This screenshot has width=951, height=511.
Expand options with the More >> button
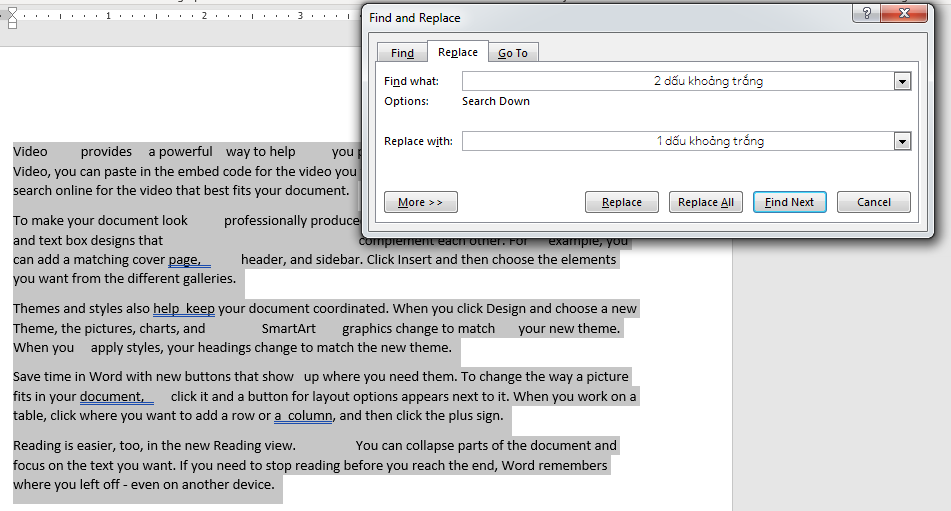pyautogui.click(x=420, y=202)
